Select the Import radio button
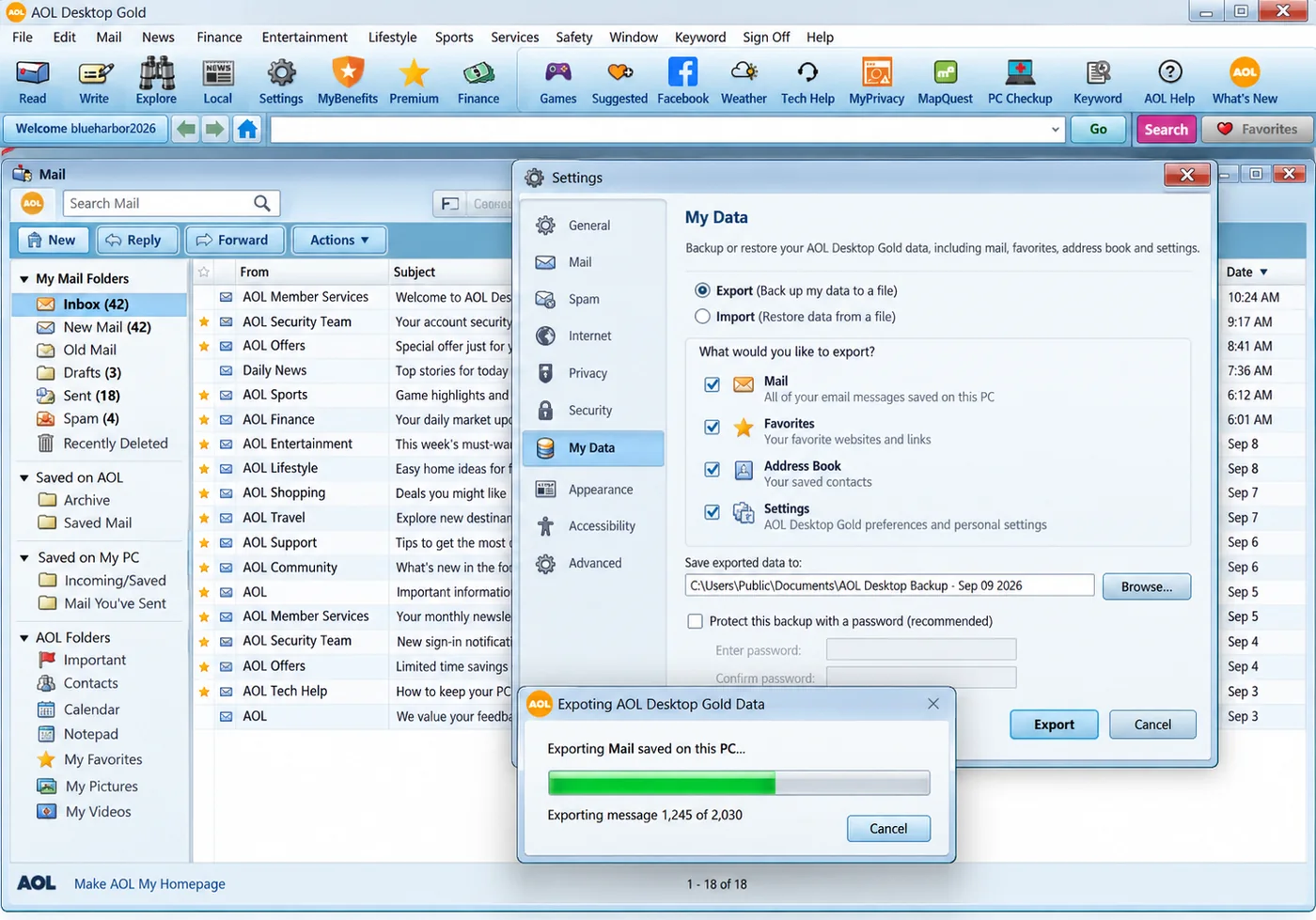The height and width of the screenshot is (920, 1316). pyautogui.click(x=702, y=317)
